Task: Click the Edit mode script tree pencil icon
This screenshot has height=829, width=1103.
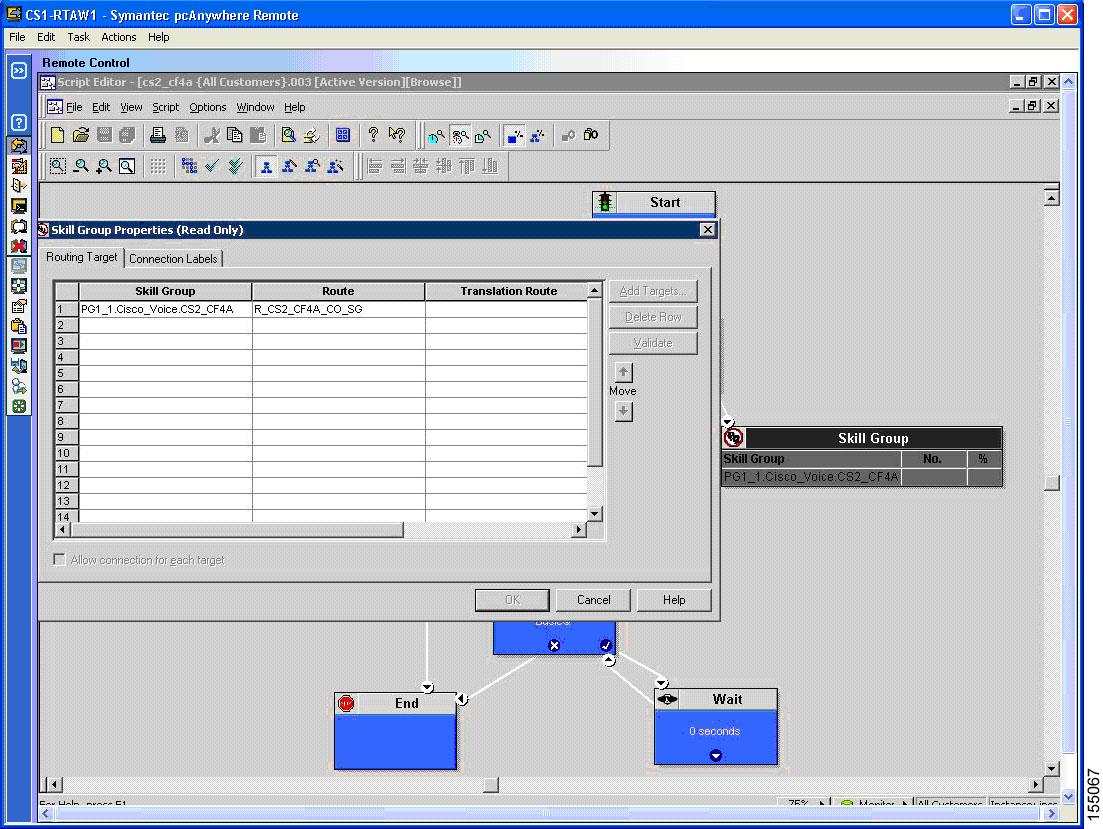Action: pos(289,166)
